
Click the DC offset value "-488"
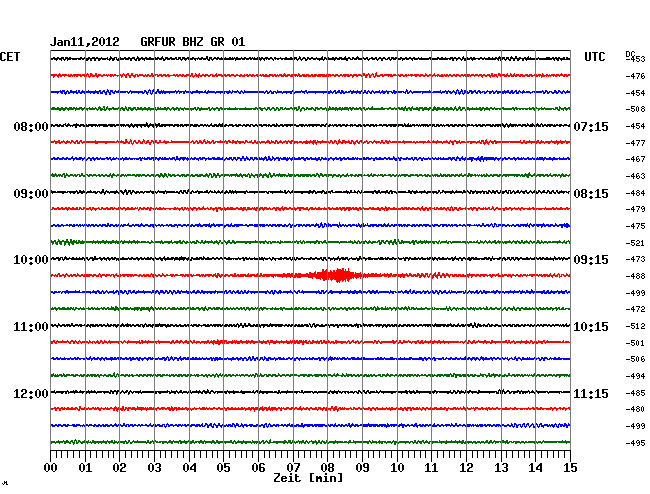pyautogui.click(x=635, y=276)
